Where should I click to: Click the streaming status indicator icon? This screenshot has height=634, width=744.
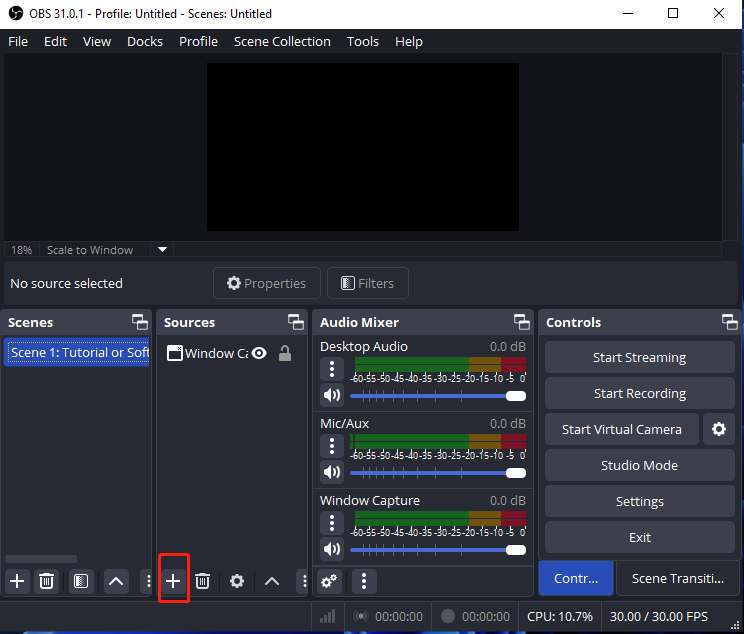coord(361,616)
